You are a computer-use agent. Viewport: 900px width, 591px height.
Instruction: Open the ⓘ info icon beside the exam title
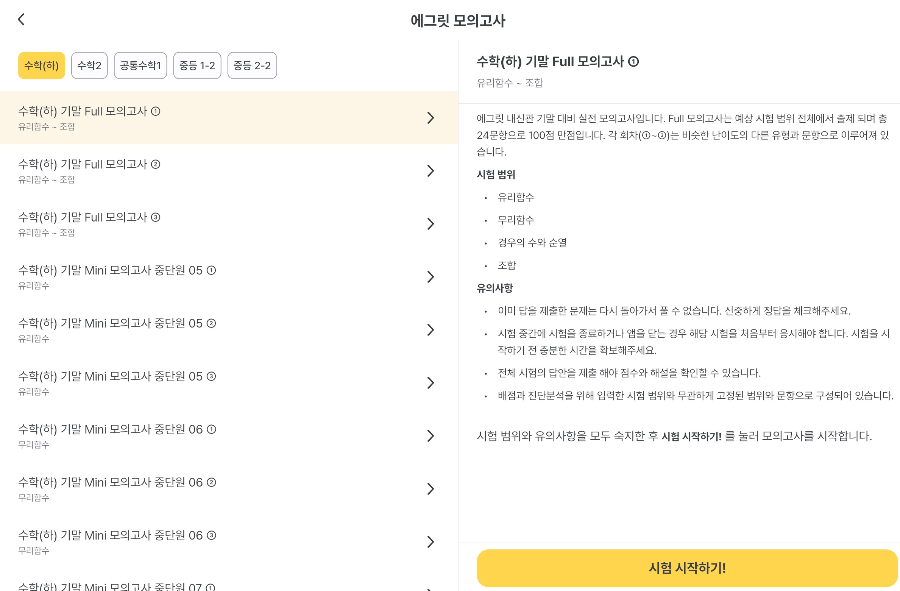coord(634,61)
